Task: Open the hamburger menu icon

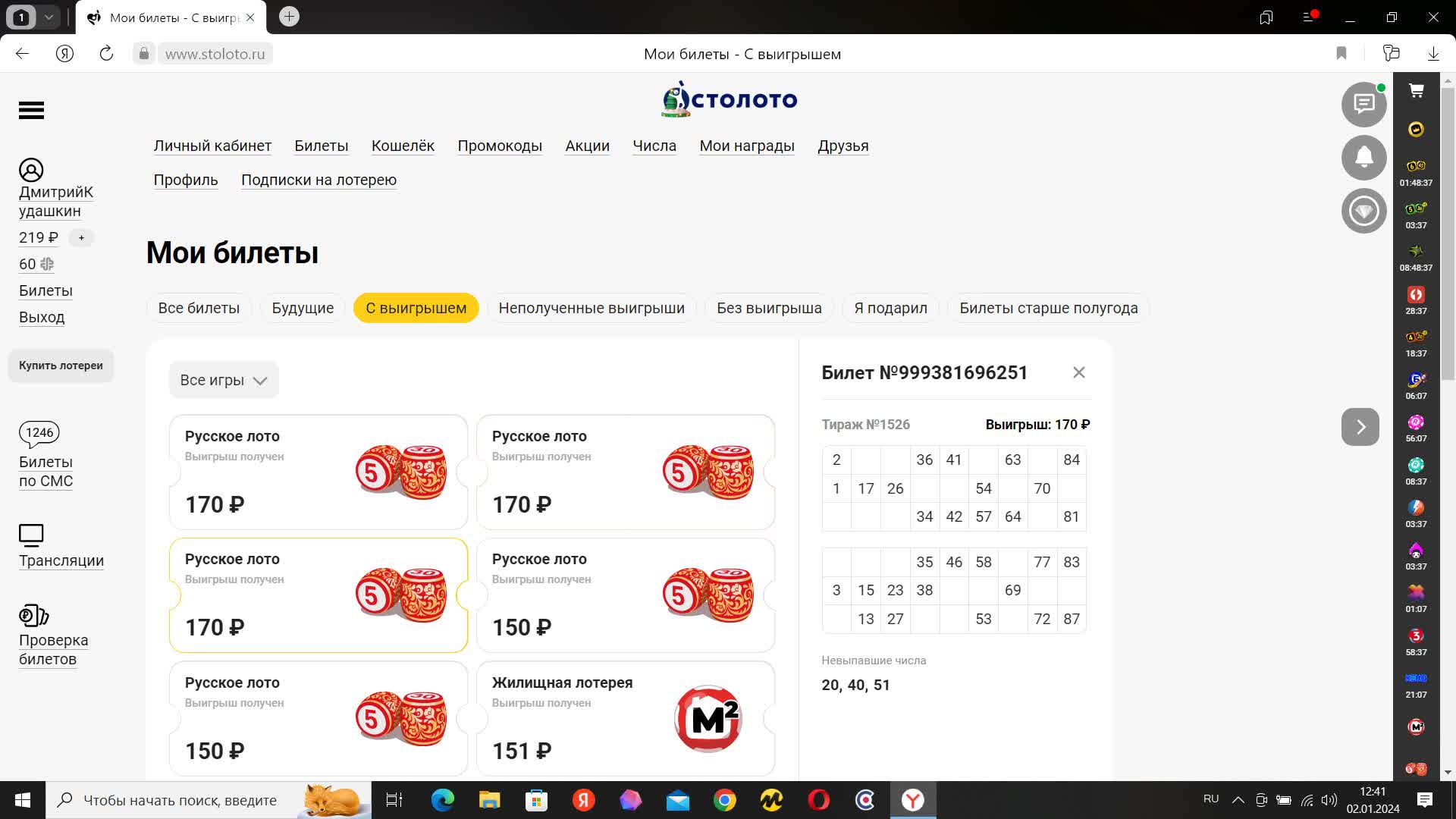Action: click(x=31, y=110)
